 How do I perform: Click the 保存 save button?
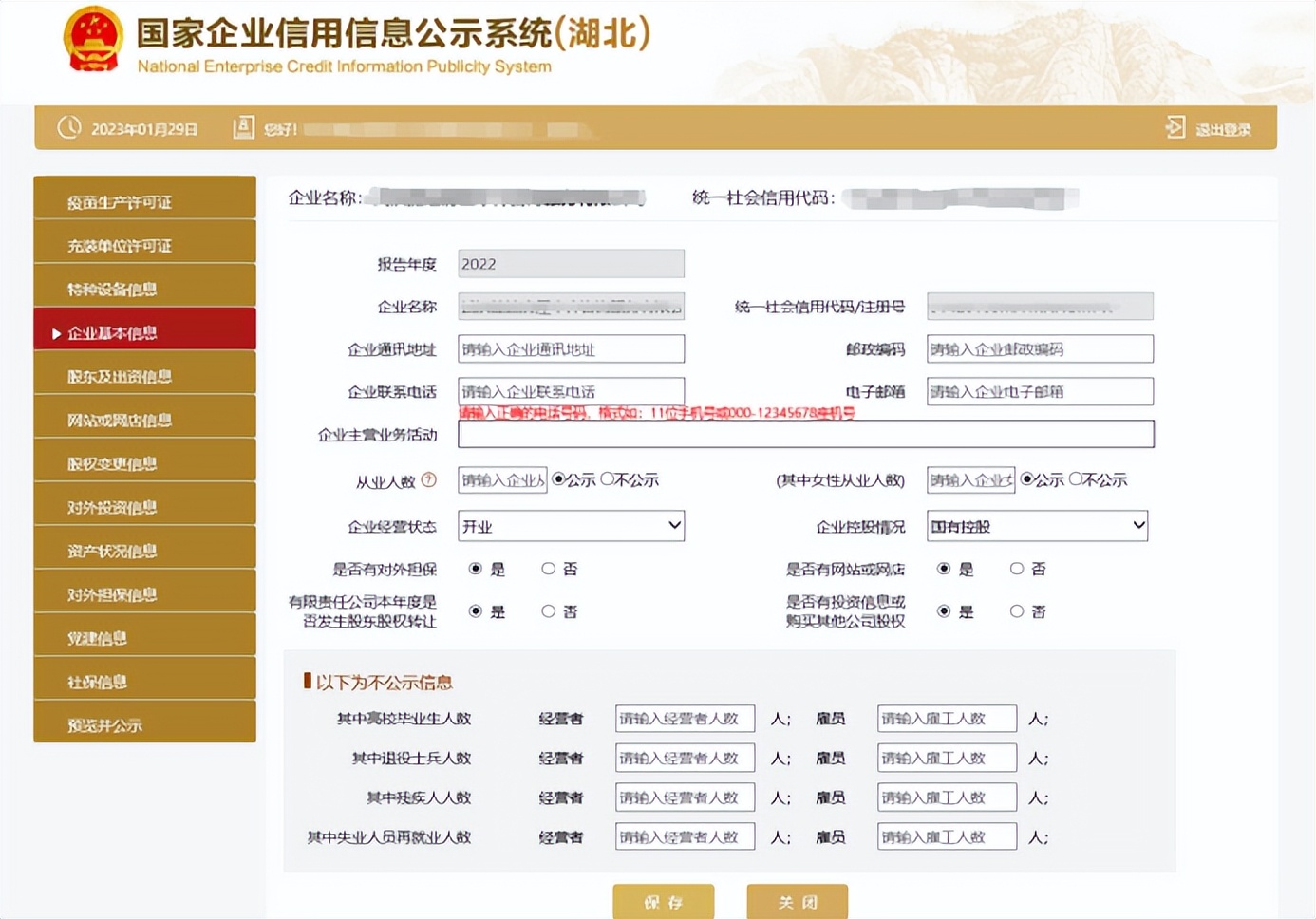pyautogui.click(x=663, y=902)
